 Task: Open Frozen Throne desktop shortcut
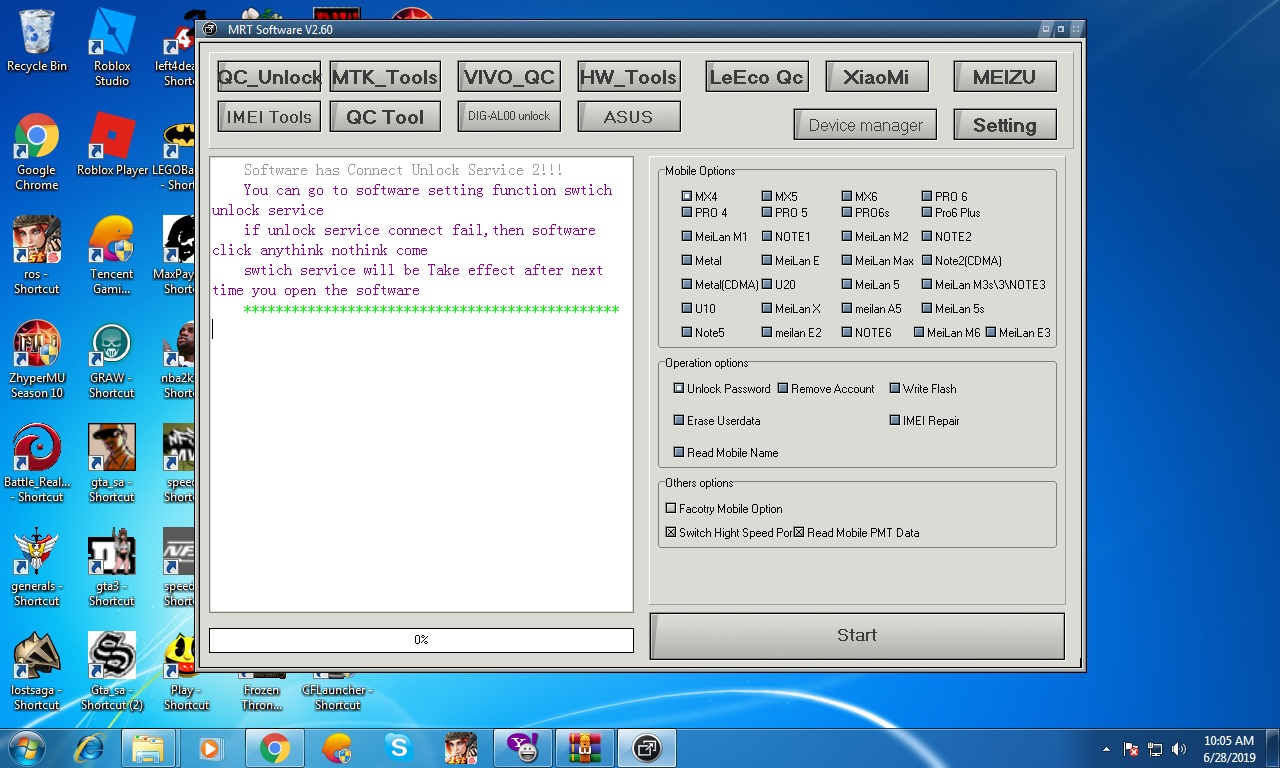(x=262, y=690)
